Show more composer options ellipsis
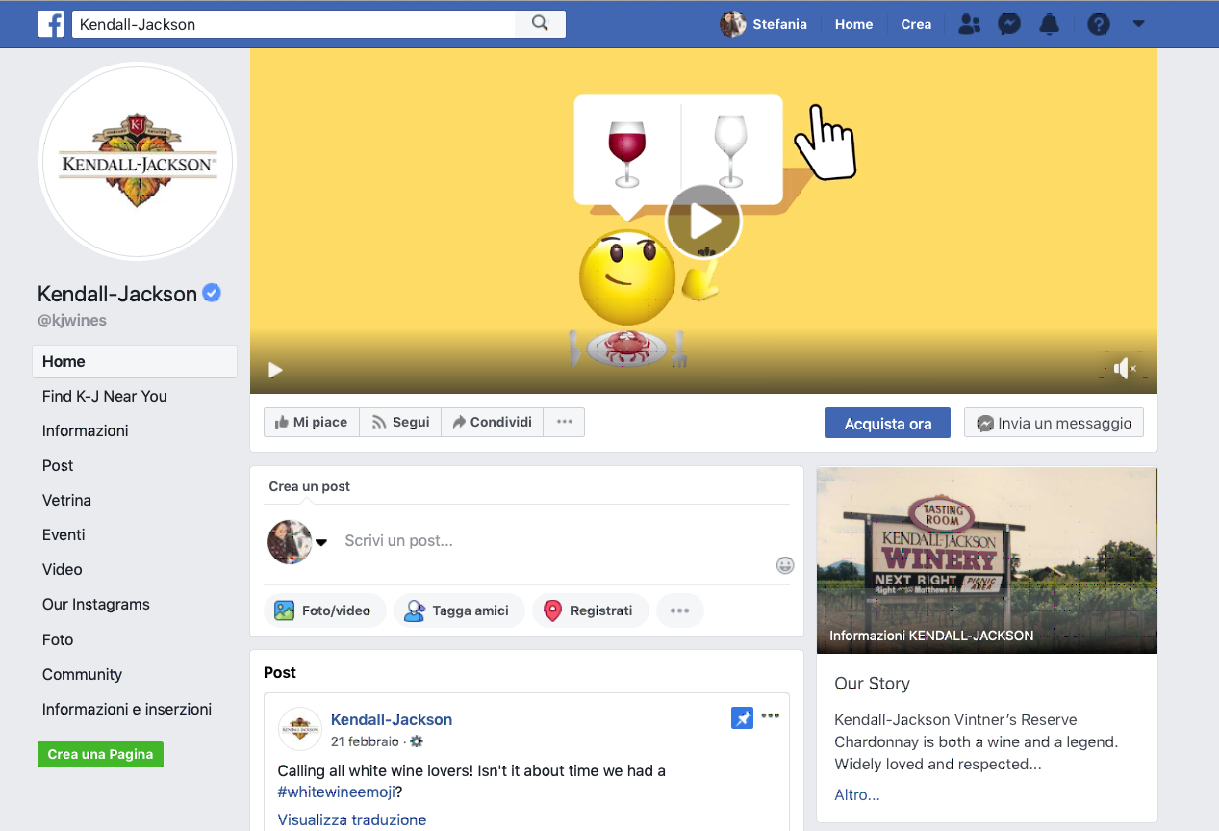This screenshot has width=1219, height=831. pyautogui.click(x=680, y=611)
